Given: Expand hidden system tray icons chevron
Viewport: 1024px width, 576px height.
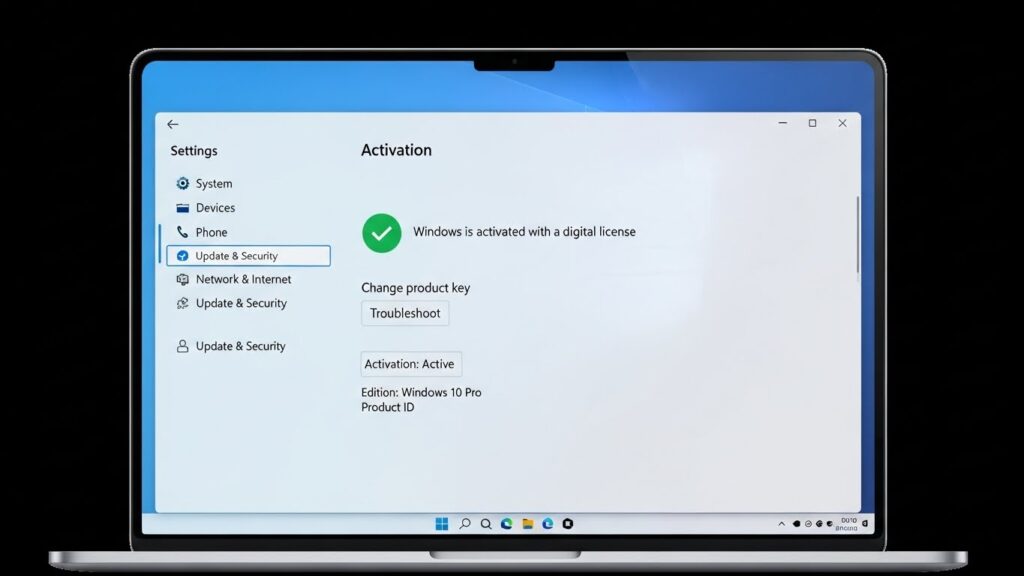Looking at the screenshot, I should 781,523.
